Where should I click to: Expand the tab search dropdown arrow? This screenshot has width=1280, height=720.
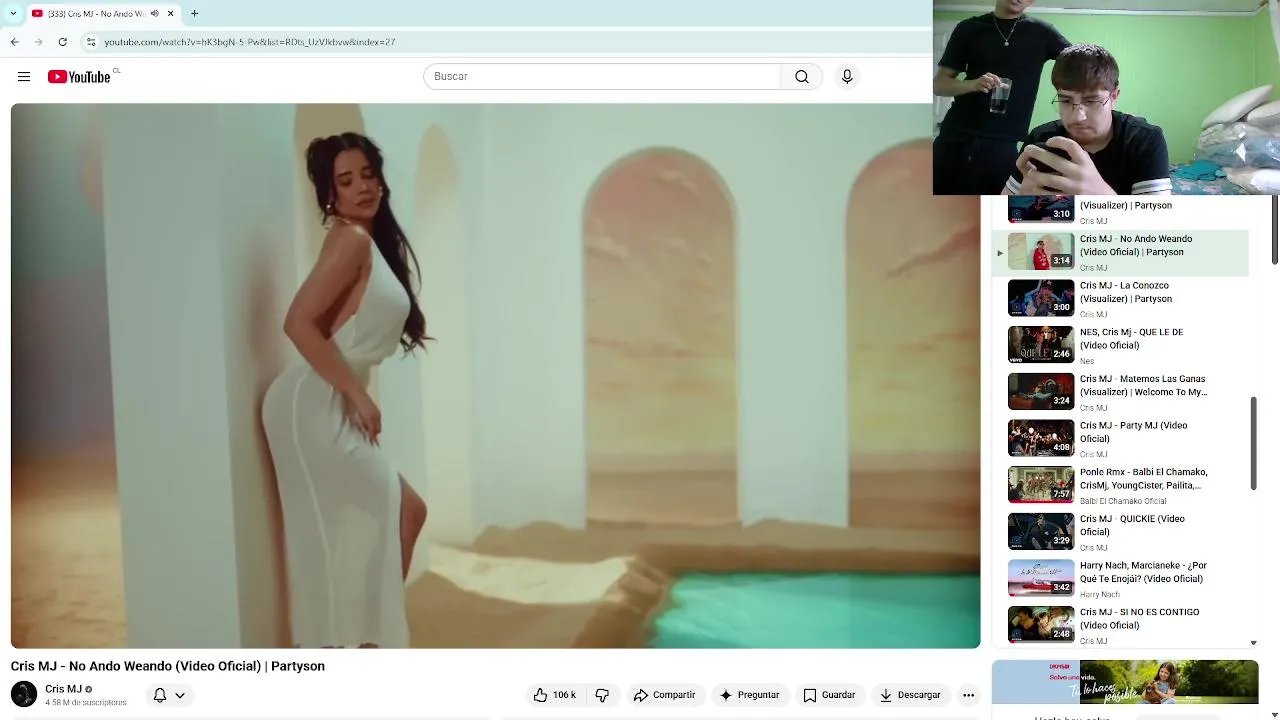13,13
